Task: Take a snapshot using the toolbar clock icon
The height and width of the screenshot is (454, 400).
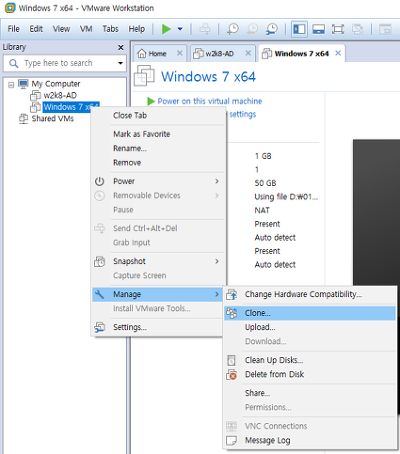Action: point(232,29)
